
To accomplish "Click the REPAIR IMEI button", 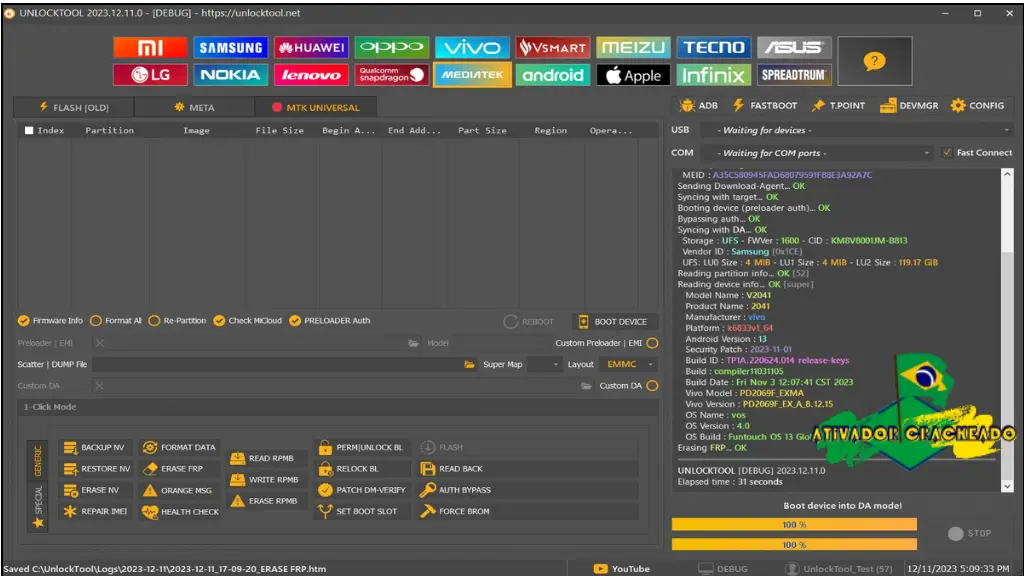I will (95, 511).
